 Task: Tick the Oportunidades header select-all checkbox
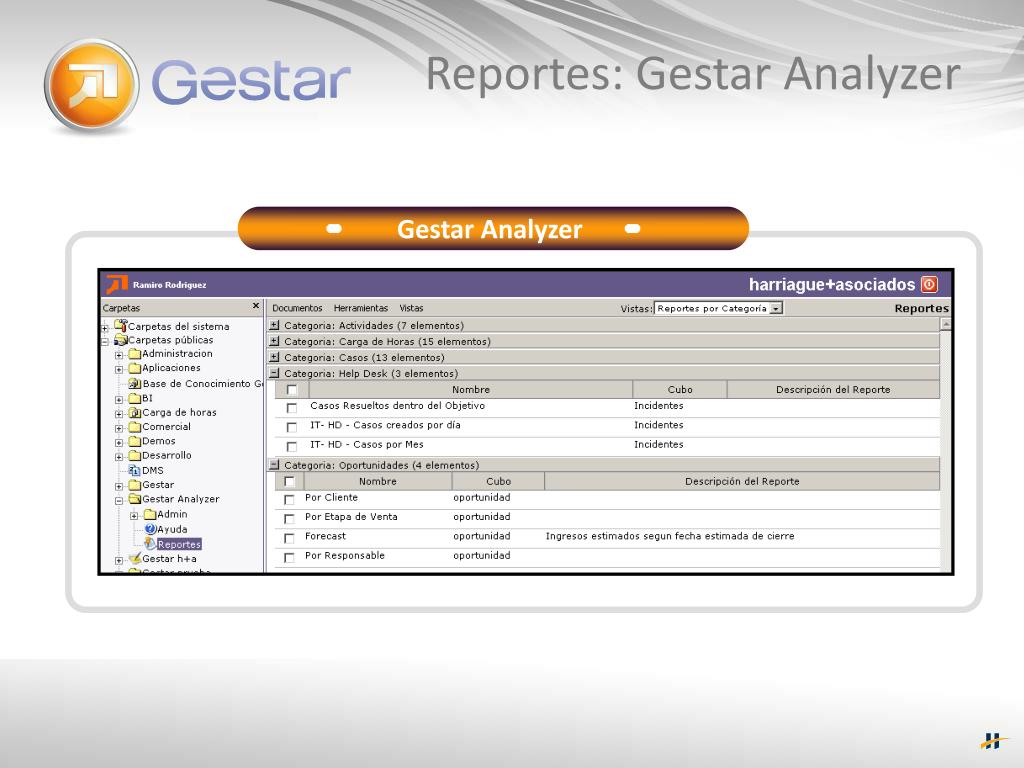[289, 482]
